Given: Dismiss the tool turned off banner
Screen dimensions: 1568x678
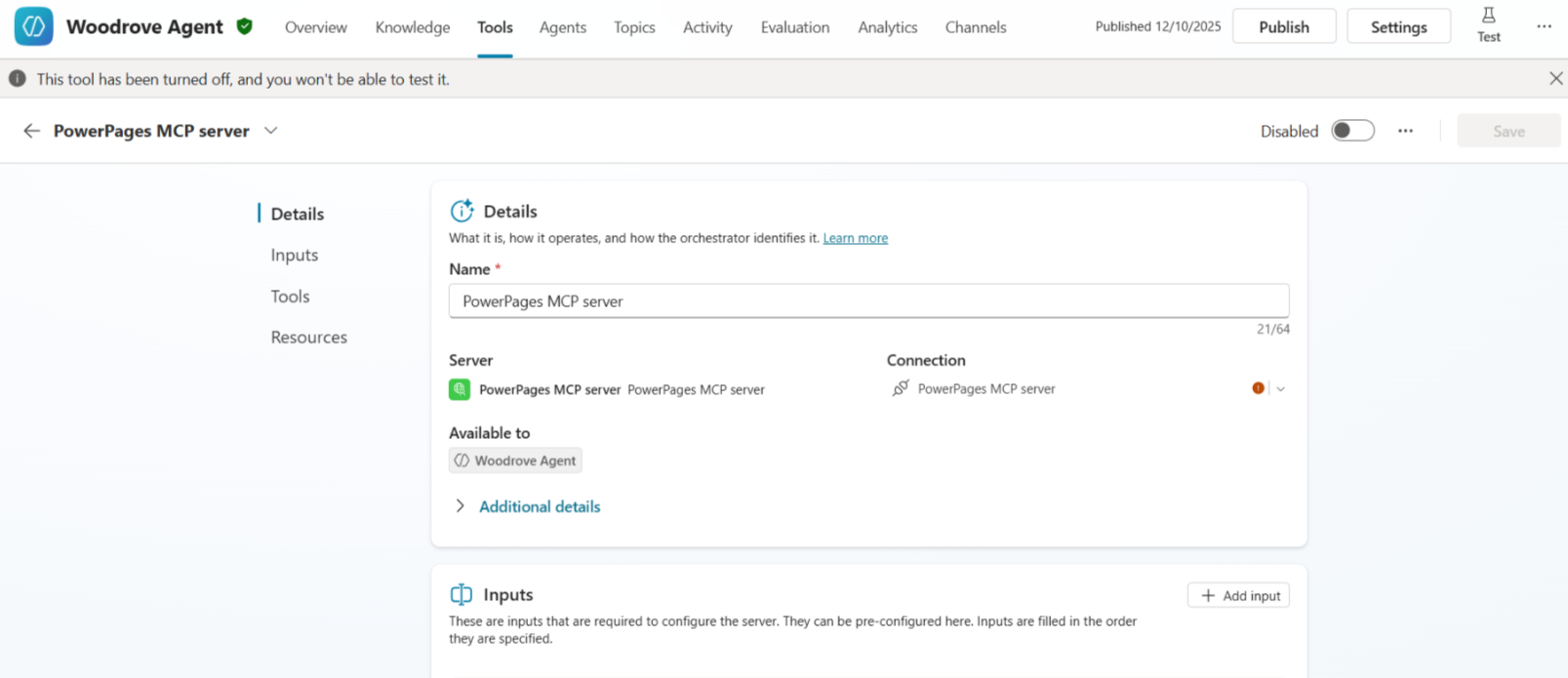Looking at the screenshot, I should 1555,79.
